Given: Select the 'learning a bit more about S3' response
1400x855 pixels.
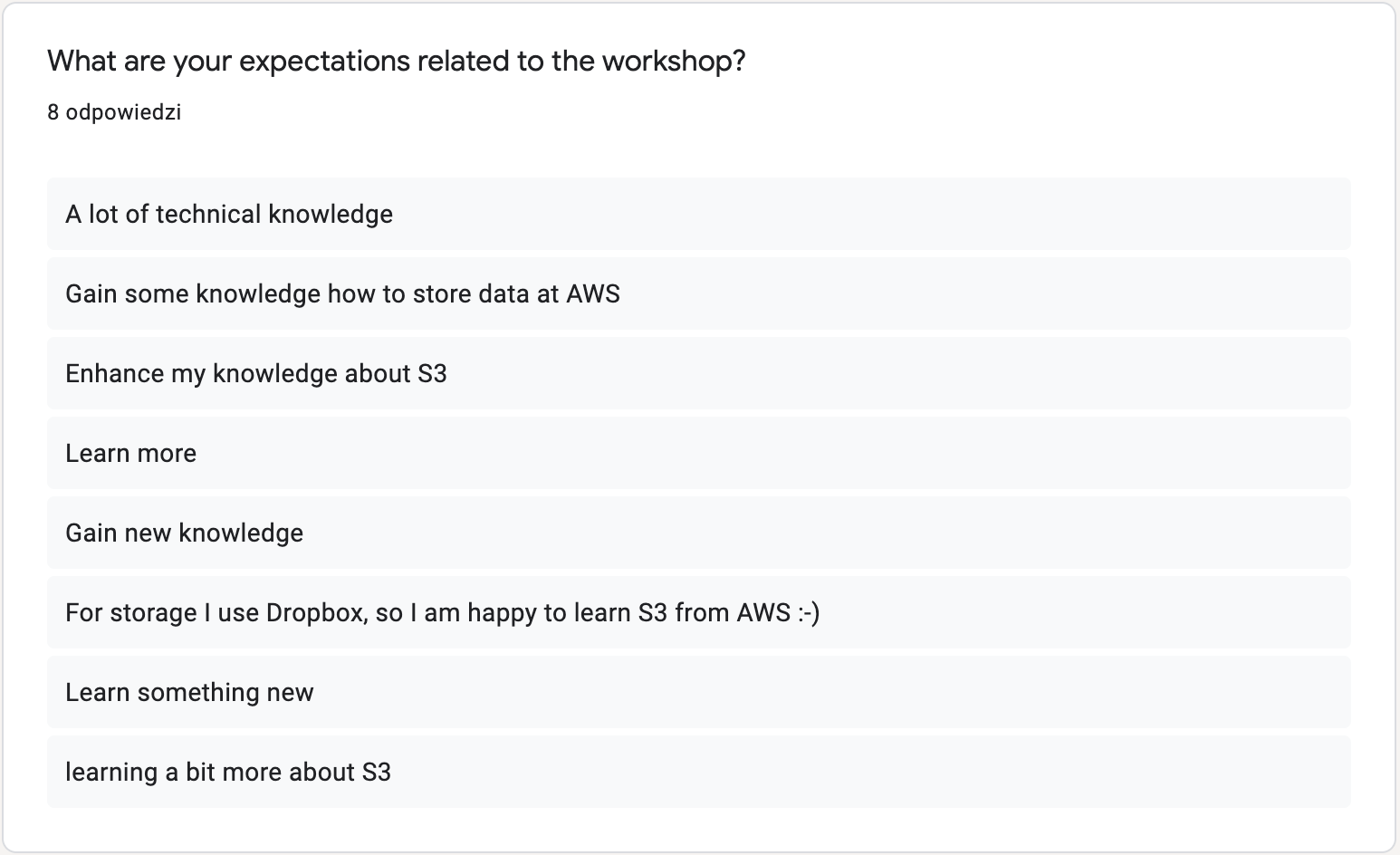Looking at the screenshot, I should click(x=698, y=772).
